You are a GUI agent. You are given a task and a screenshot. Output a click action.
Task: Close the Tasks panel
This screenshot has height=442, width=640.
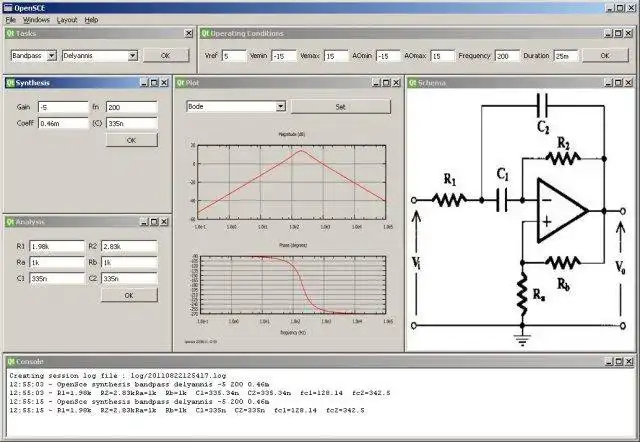189,33
